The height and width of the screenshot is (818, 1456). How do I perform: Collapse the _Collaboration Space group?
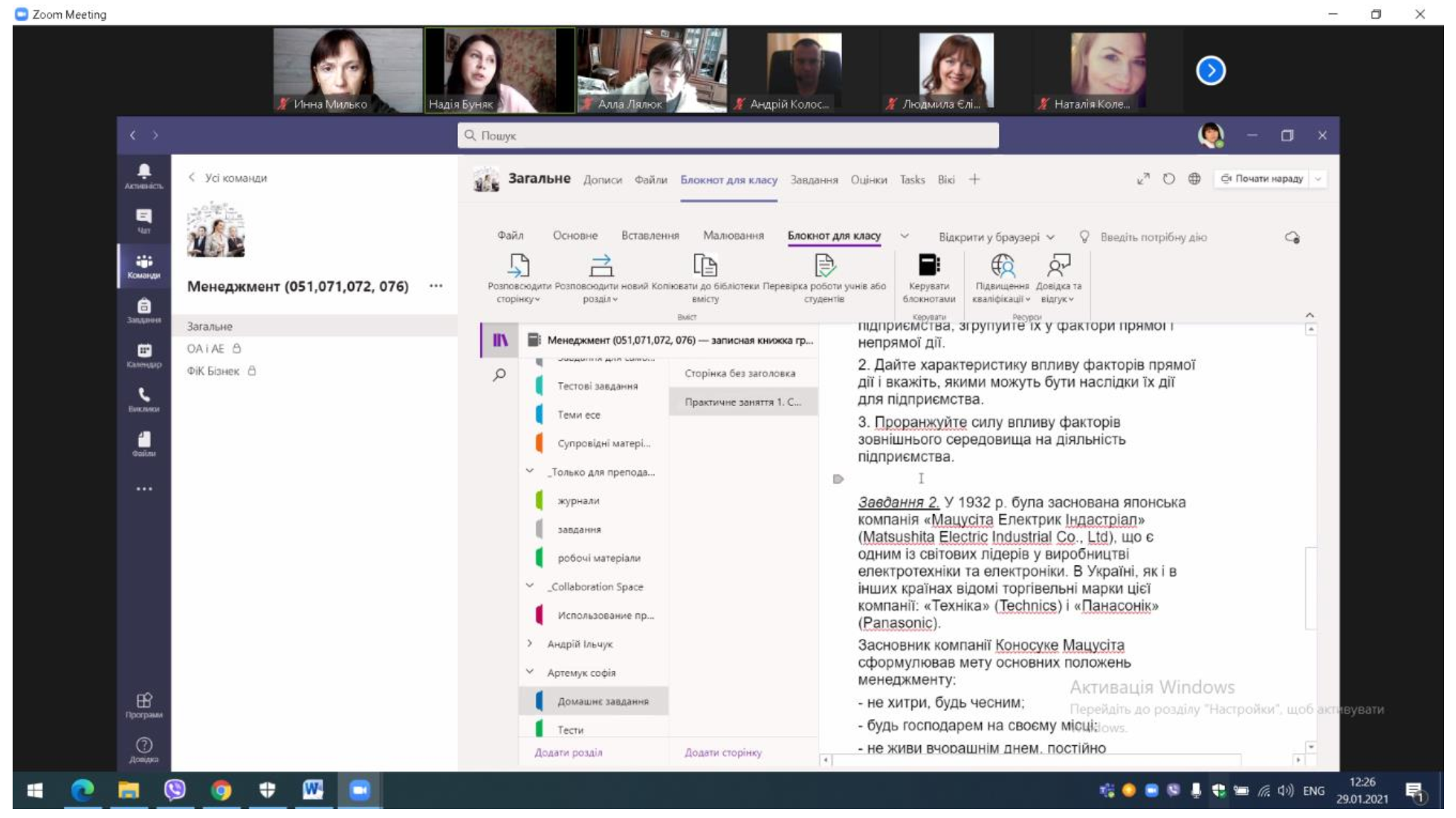530,587
